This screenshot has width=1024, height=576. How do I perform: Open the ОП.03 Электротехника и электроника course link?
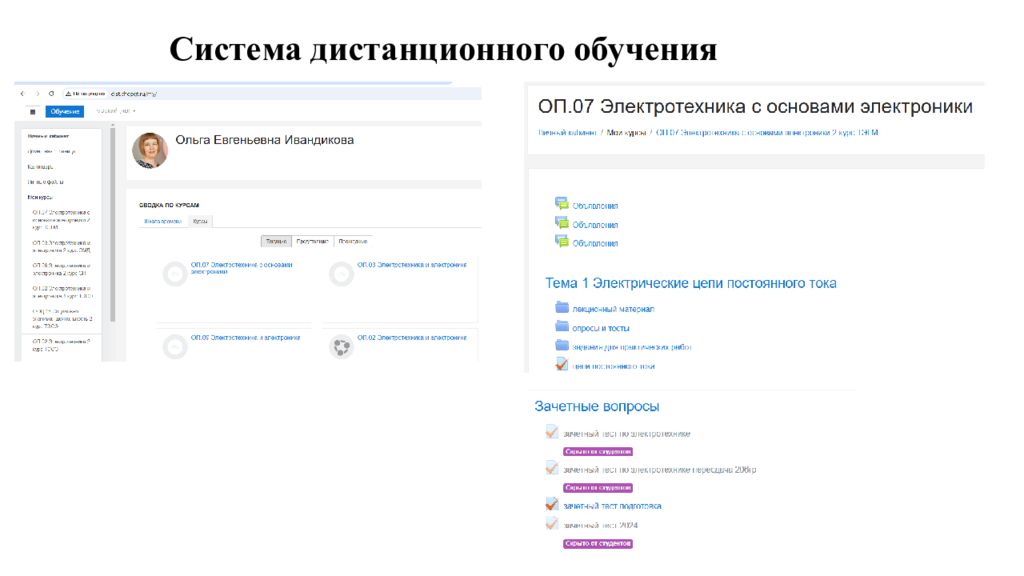pos(412,265)
